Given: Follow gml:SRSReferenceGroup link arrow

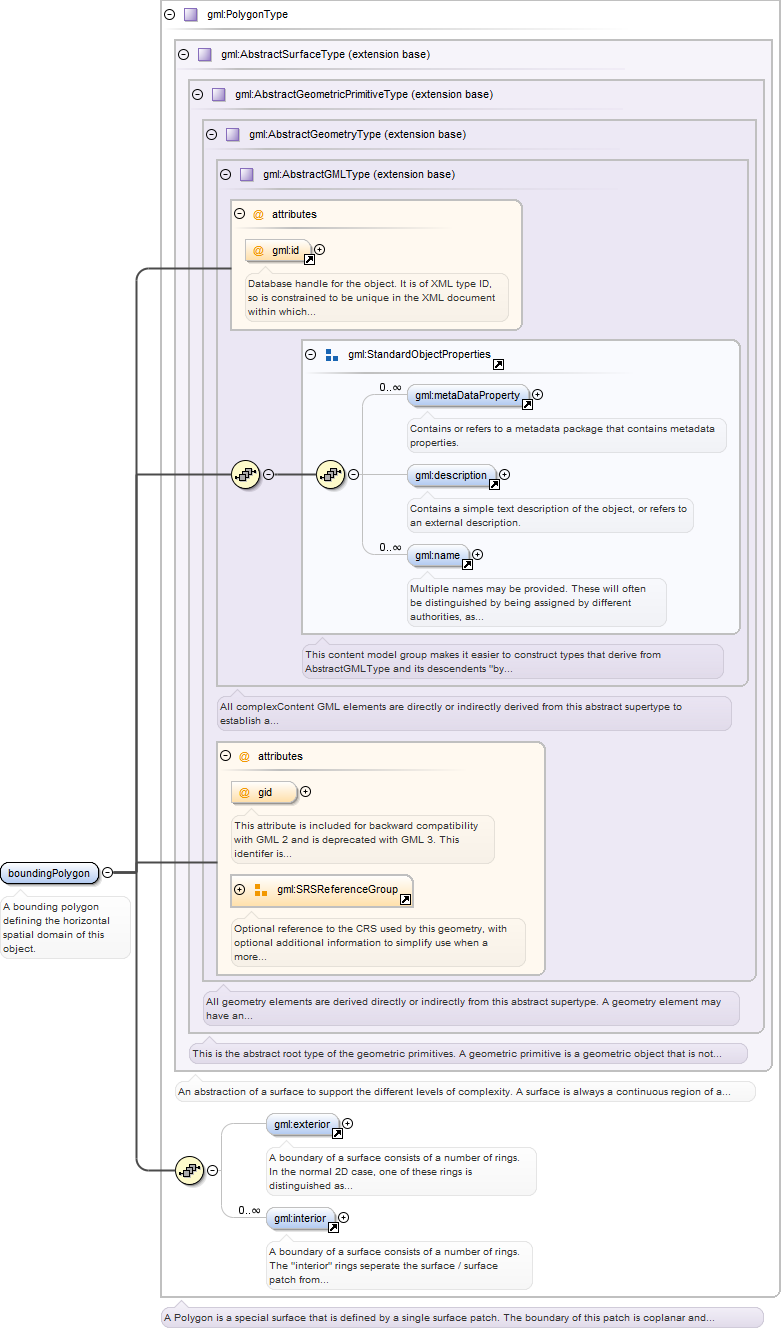Looking at the screenshot, I should [405, 900].
